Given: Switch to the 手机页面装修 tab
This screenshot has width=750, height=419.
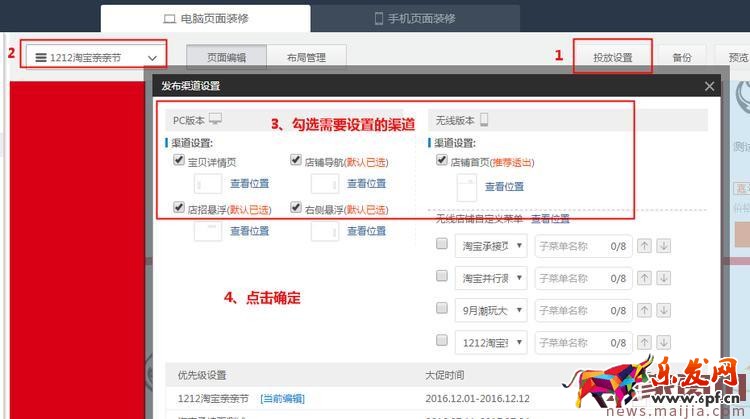Looking at the screenshot, I should coord(415,18).
